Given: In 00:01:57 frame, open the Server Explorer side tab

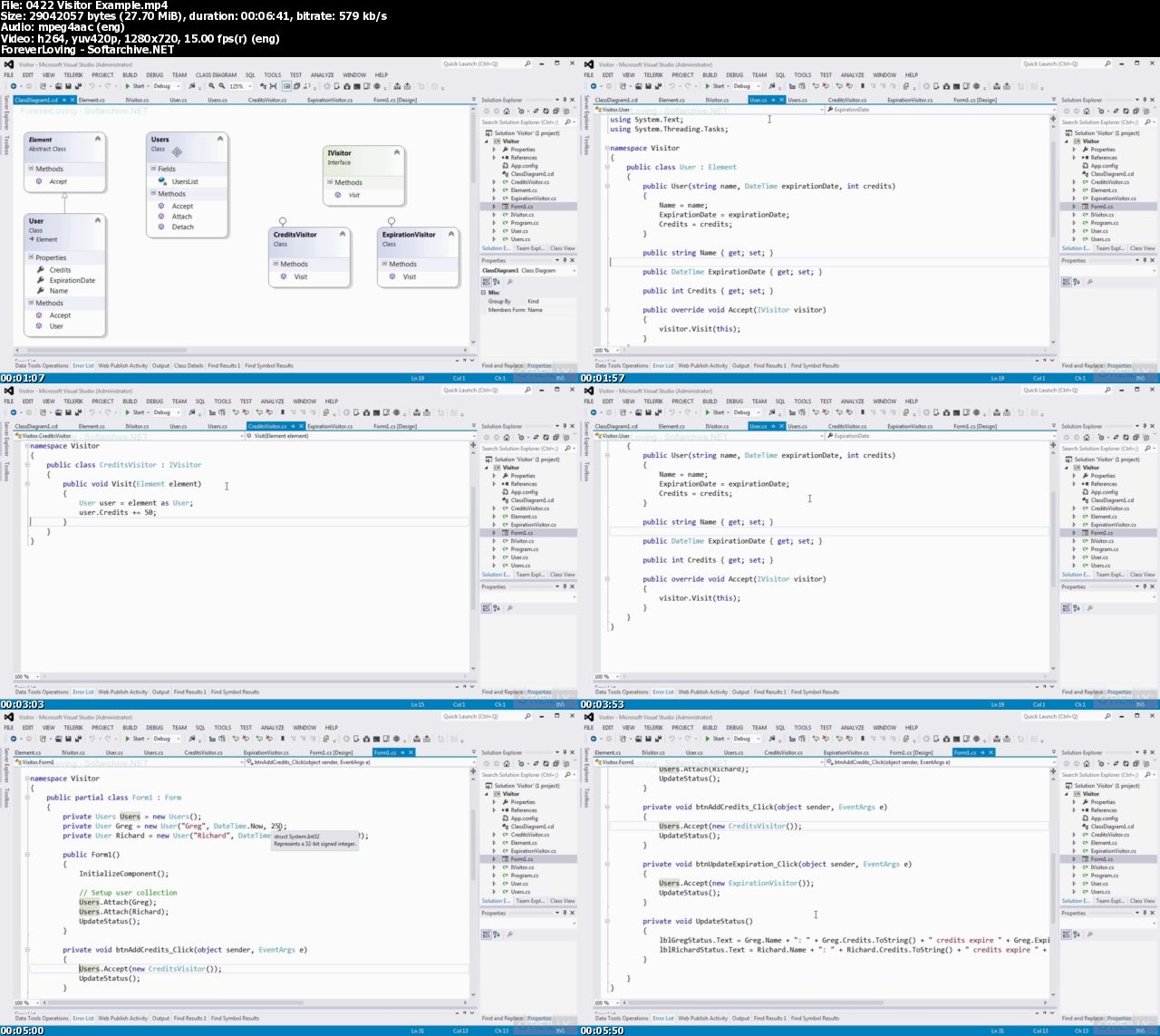Looking at the screenshot, I should pyautogui.click(x=586, y=113).
